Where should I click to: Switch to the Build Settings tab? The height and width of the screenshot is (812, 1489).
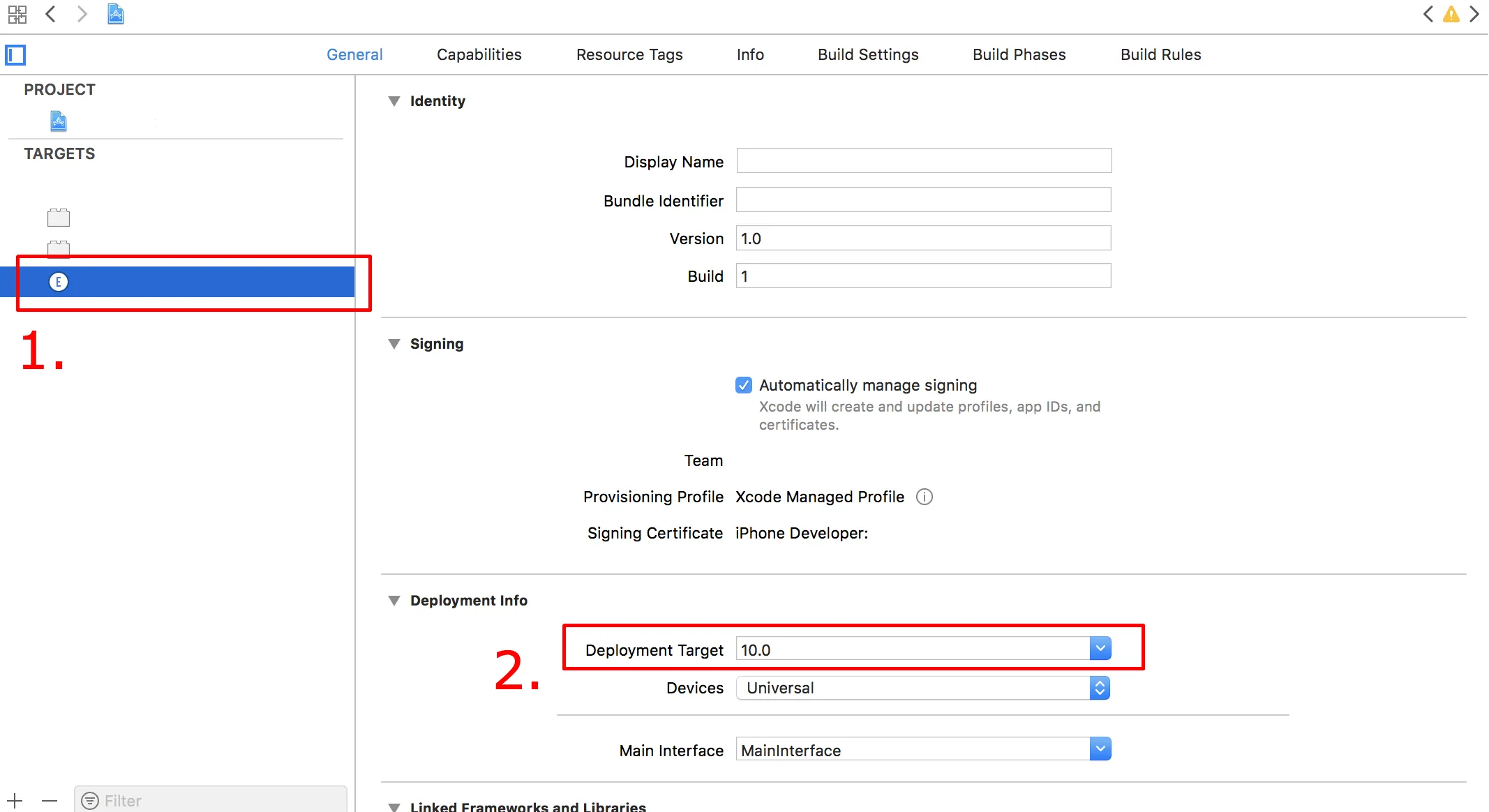868,54
